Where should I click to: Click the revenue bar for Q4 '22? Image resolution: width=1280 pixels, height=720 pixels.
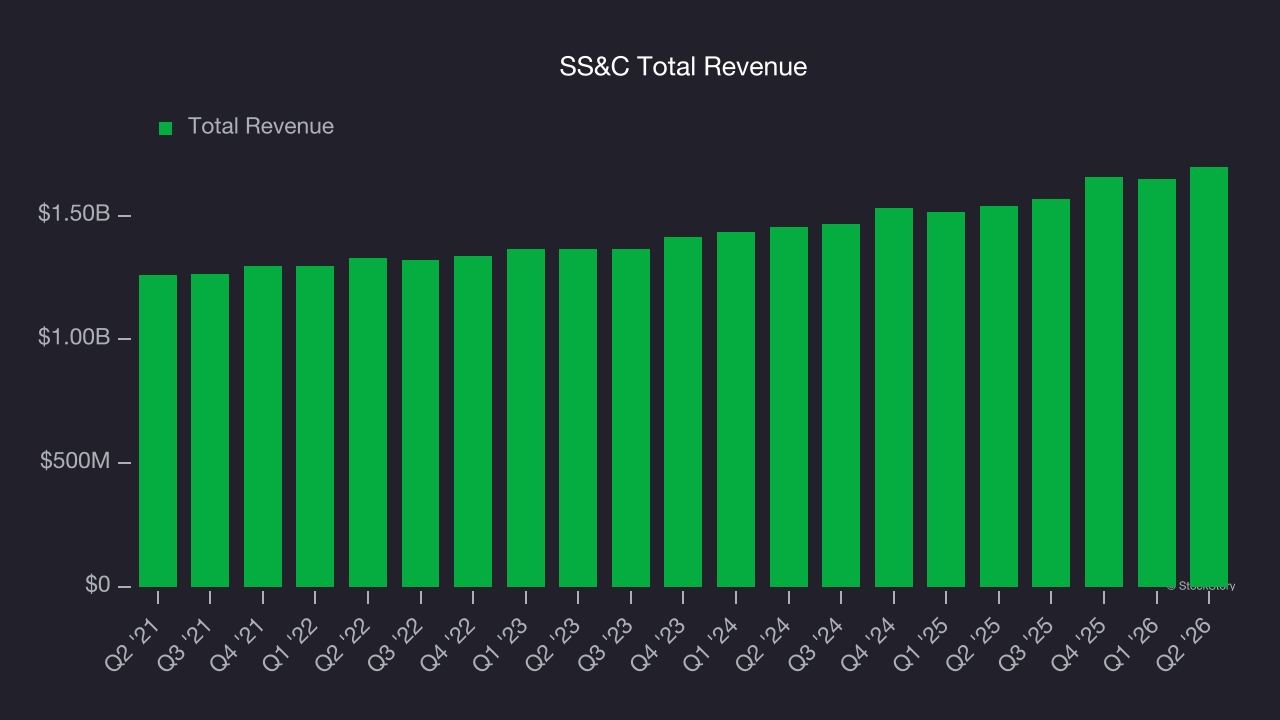473,421
